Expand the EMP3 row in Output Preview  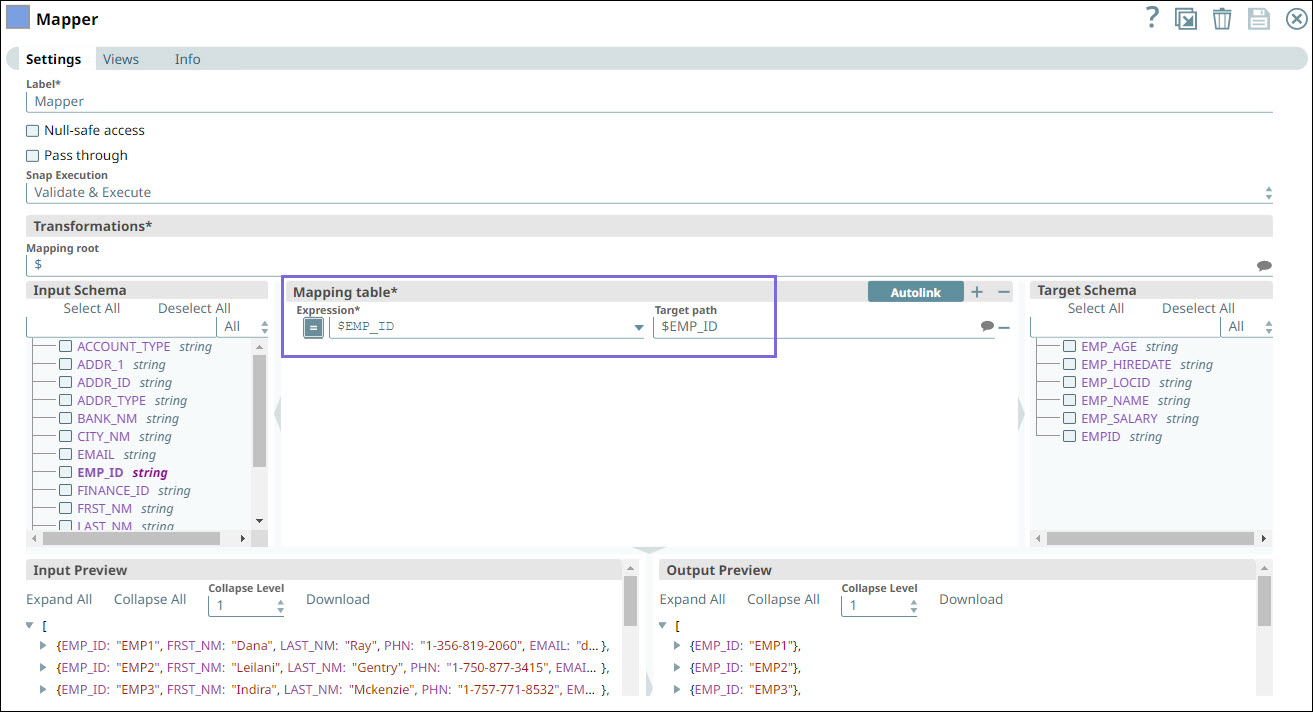pos(675,689)
